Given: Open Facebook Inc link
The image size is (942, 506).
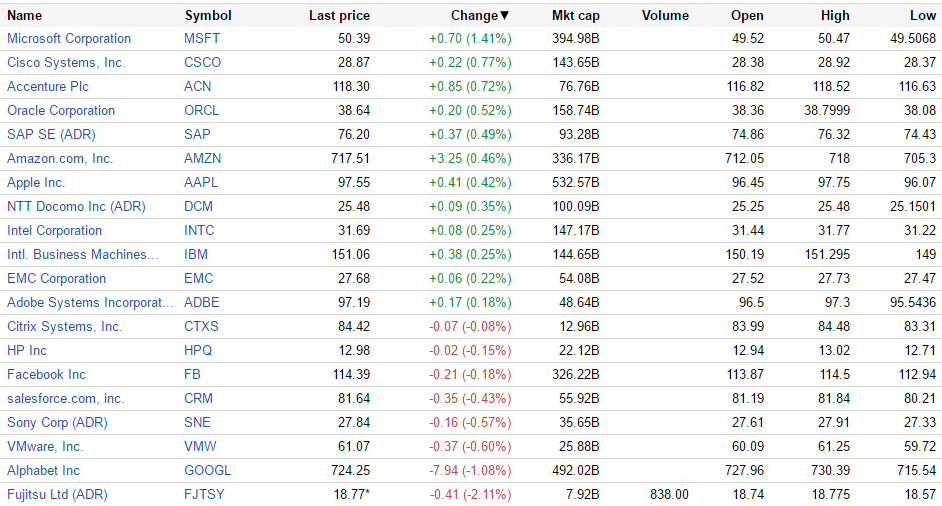Looking at the screenshot, I should [47, 375].
